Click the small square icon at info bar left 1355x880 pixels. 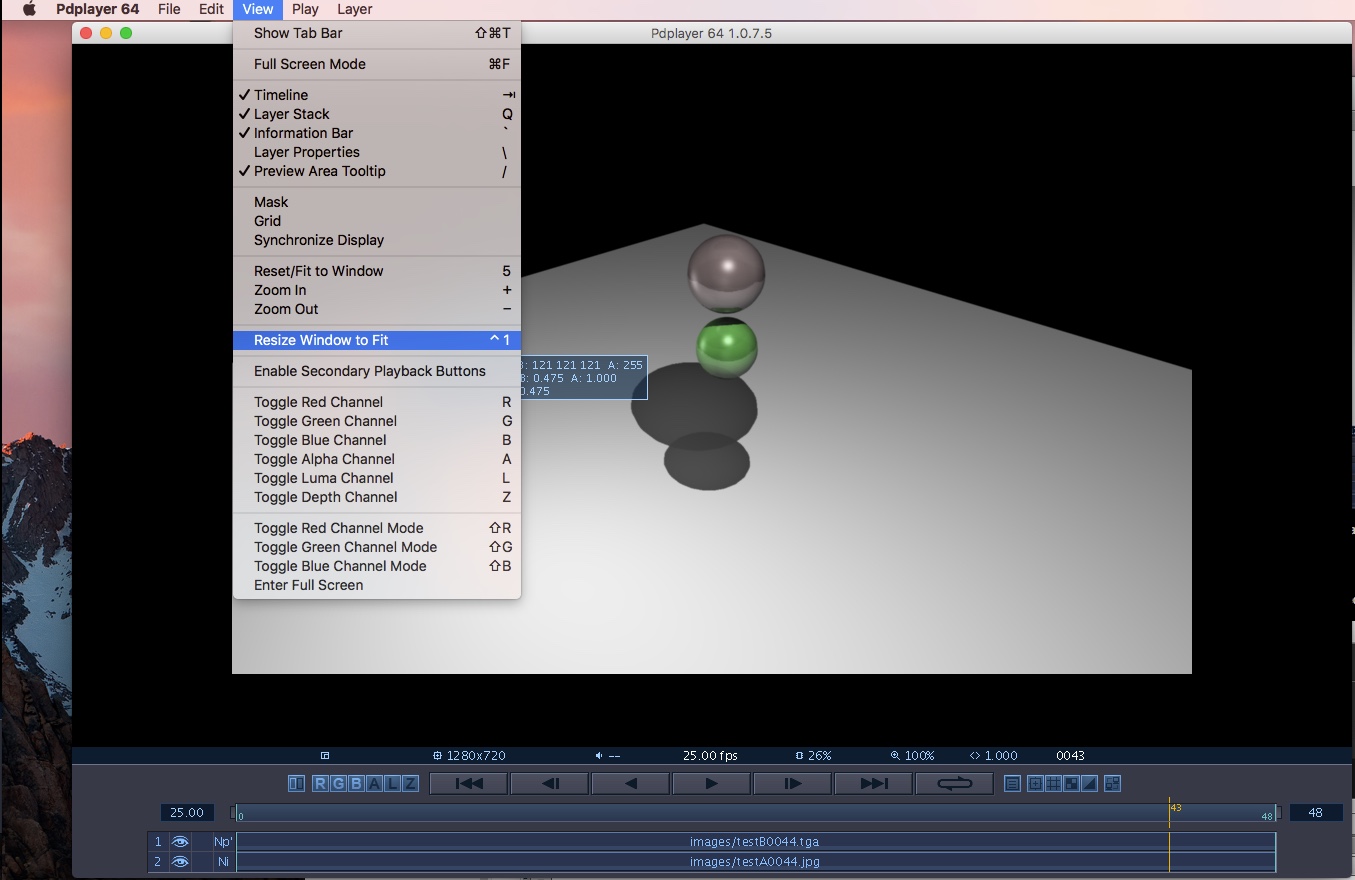click(325, 756)
